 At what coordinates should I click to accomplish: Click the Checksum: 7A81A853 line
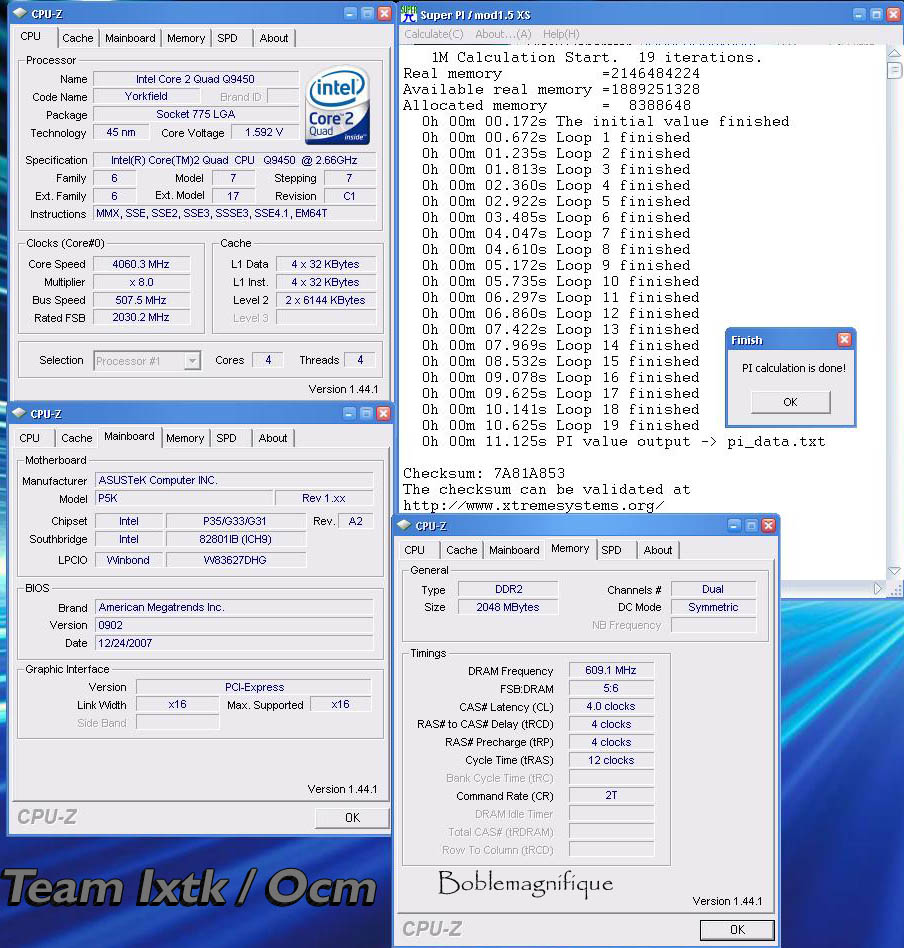pyautogui.click(x=484, y=473)
